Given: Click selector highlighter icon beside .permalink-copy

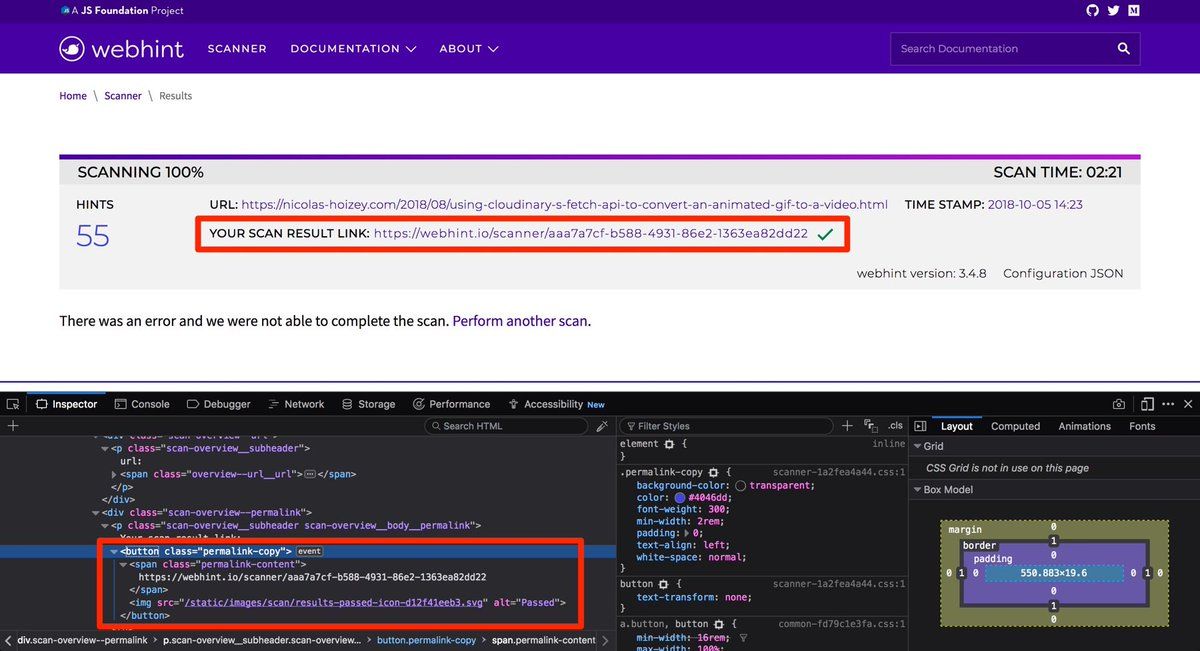Looking at the screenshot, I should (713, 472).
